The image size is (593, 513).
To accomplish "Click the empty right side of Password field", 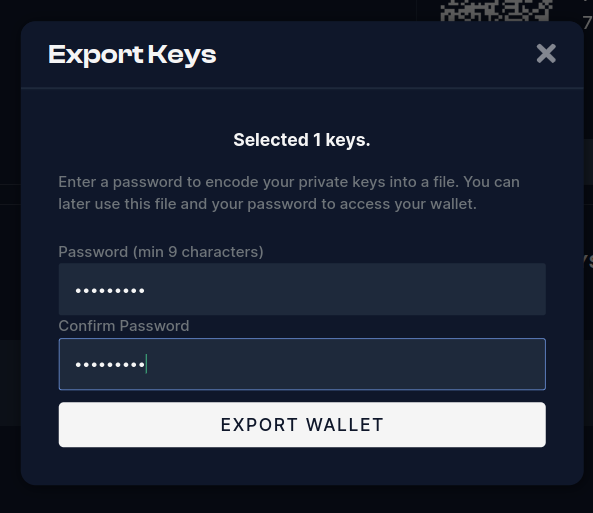I will pos(378,289).
